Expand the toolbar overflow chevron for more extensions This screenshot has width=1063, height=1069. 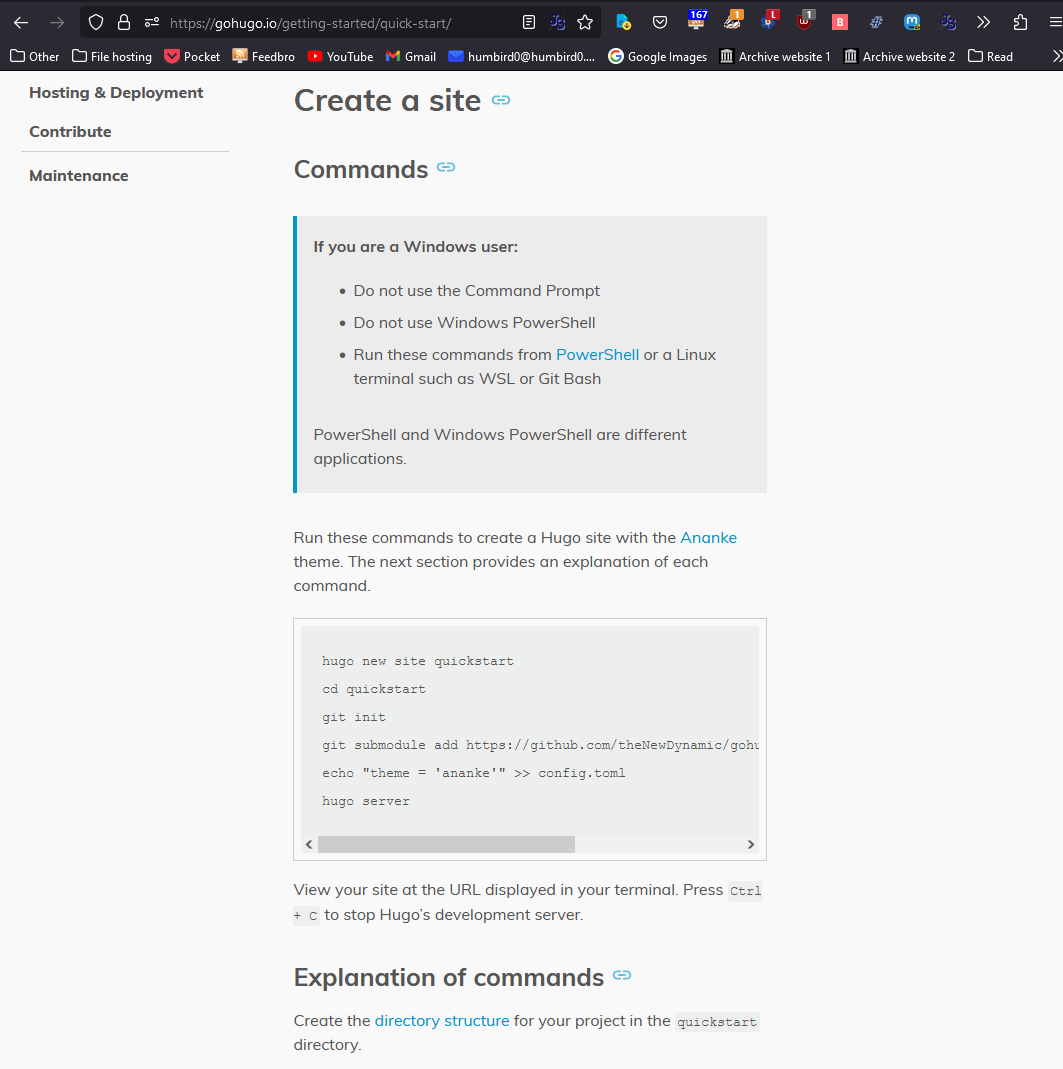tap(984, 22)
